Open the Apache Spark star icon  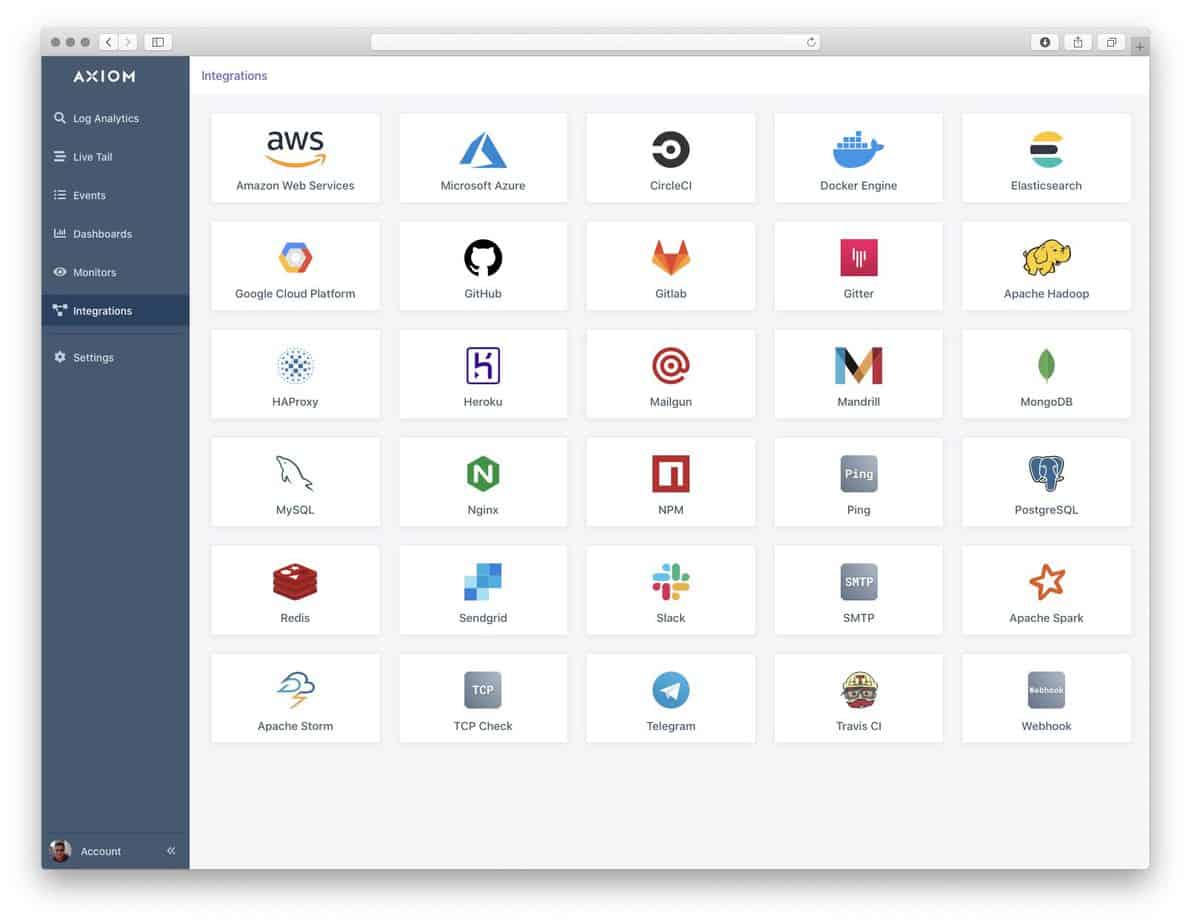pos(1046,581)
